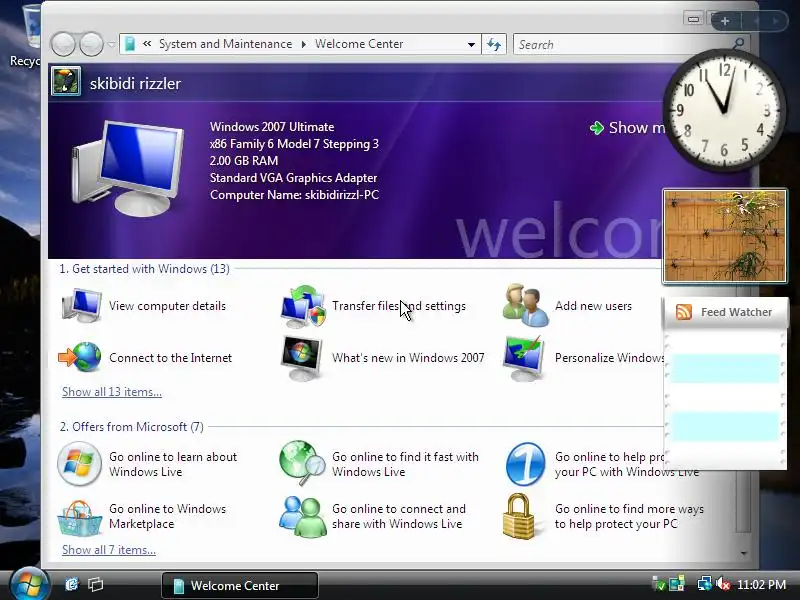Viewport: 800px width, 600px height.
Task: Open View computer details icon
Action: (81, 306)
